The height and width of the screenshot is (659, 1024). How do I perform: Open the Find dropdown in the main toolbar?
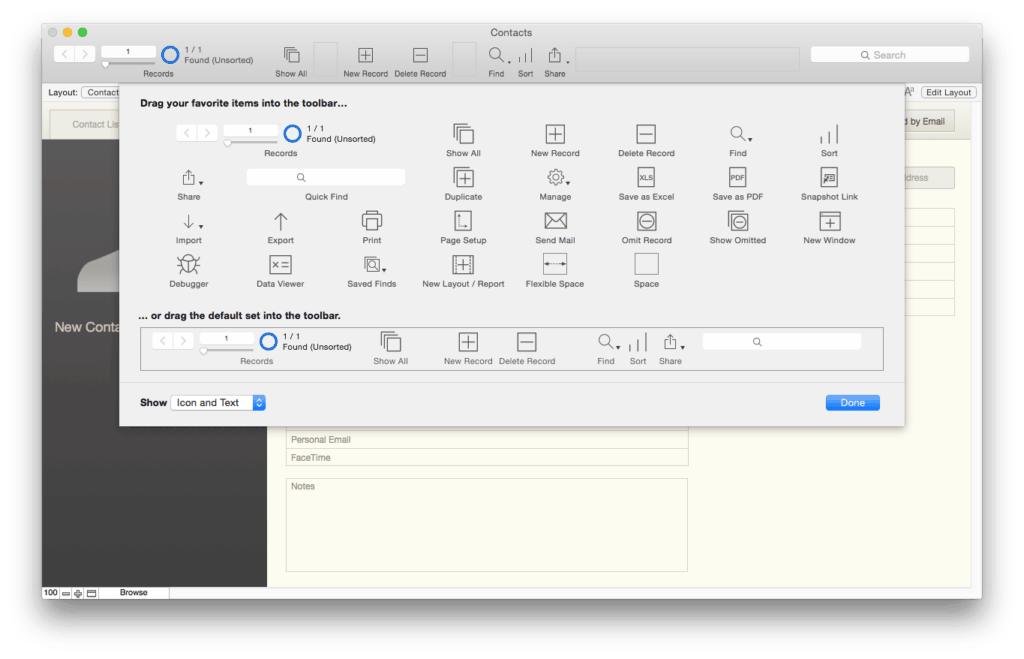click(x=499, y=56)
